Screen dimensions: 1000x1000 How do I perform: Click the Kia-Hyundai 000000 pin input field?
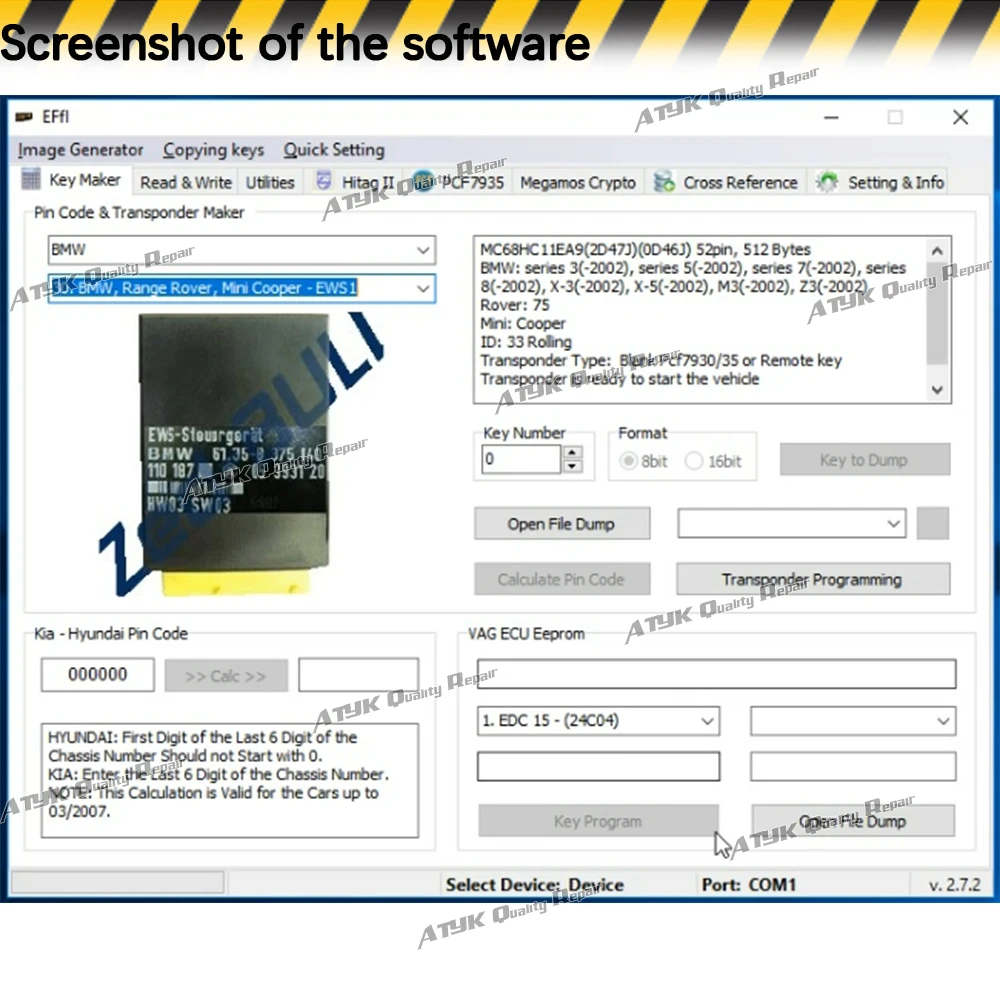point(98,675)
